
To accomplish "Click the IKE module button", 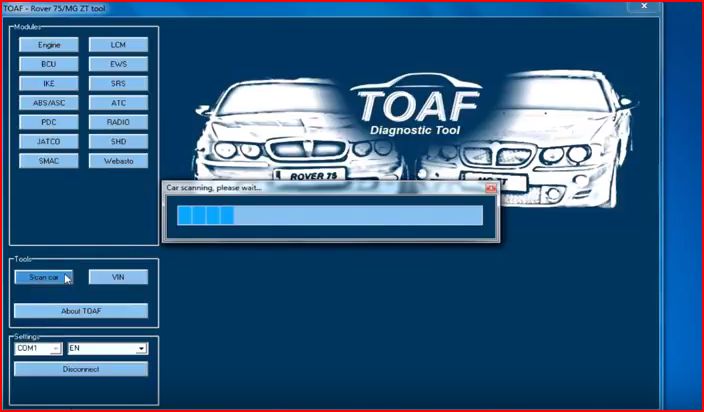I will pos(48,83).
